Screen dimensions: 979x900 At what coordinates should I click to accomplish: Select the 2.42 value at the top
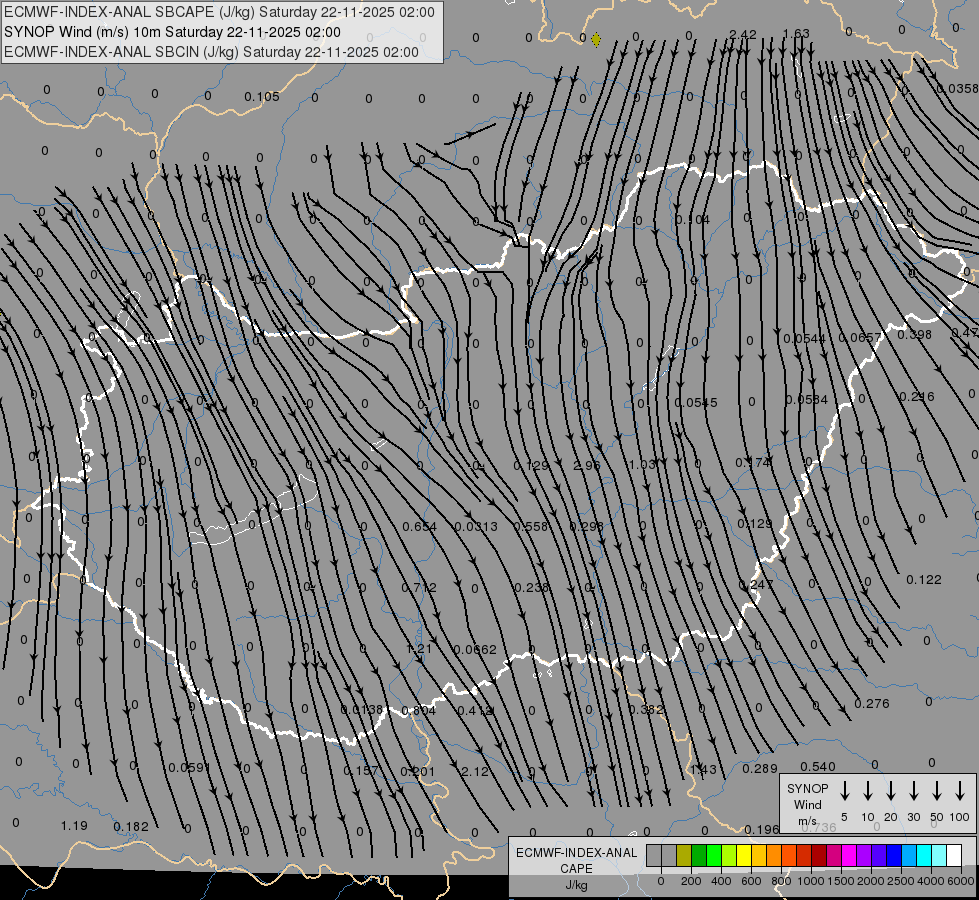pyautogui.click(x=743, y=35)
